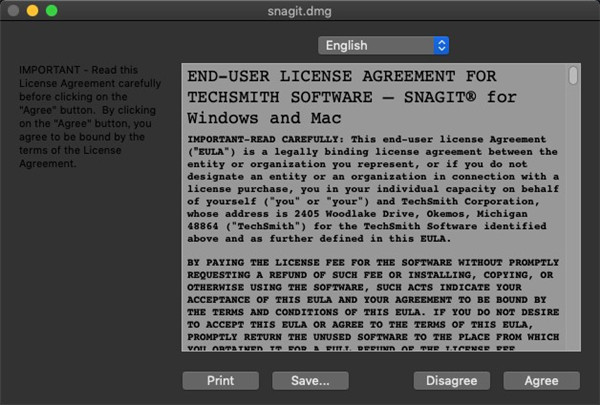This screenshot has width=600, height=405.
Task: Open the English language dropdown
Action: point(383,46)
